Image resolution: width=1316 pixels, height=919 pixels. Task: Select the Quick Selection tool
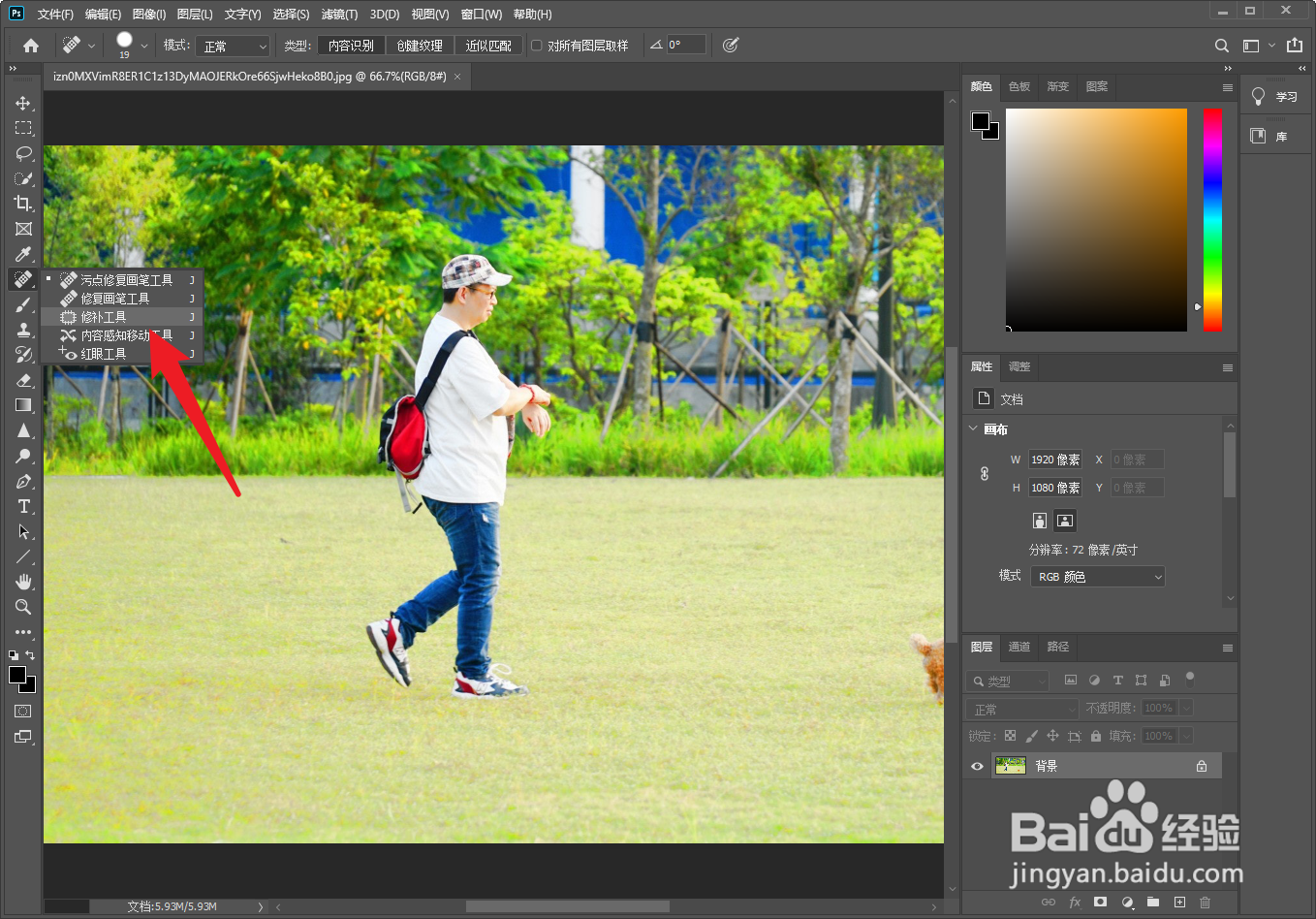click(x=23, y=178)
